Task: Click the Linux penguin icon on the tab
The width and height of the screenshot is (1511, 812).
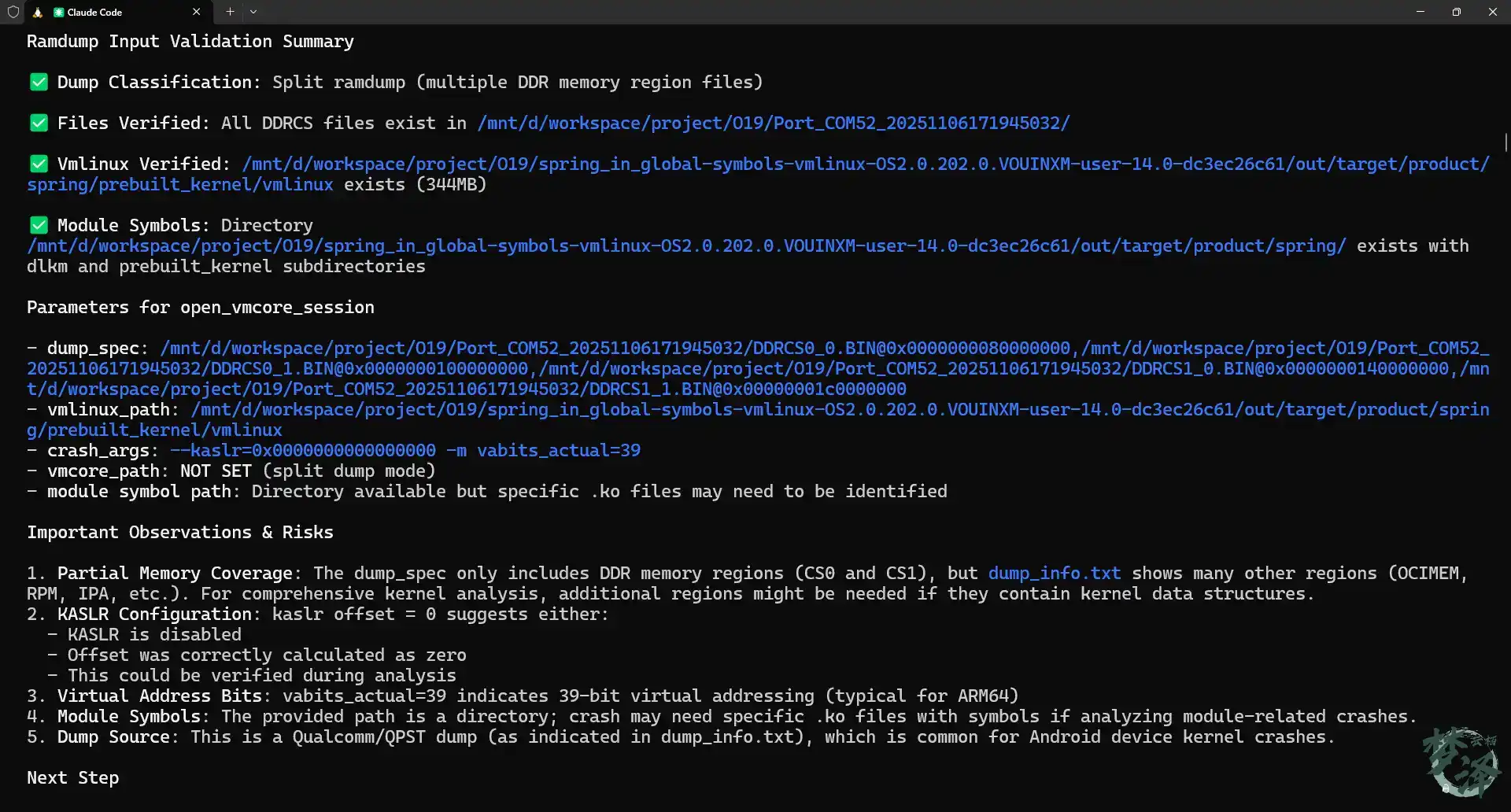Action: 38,12
